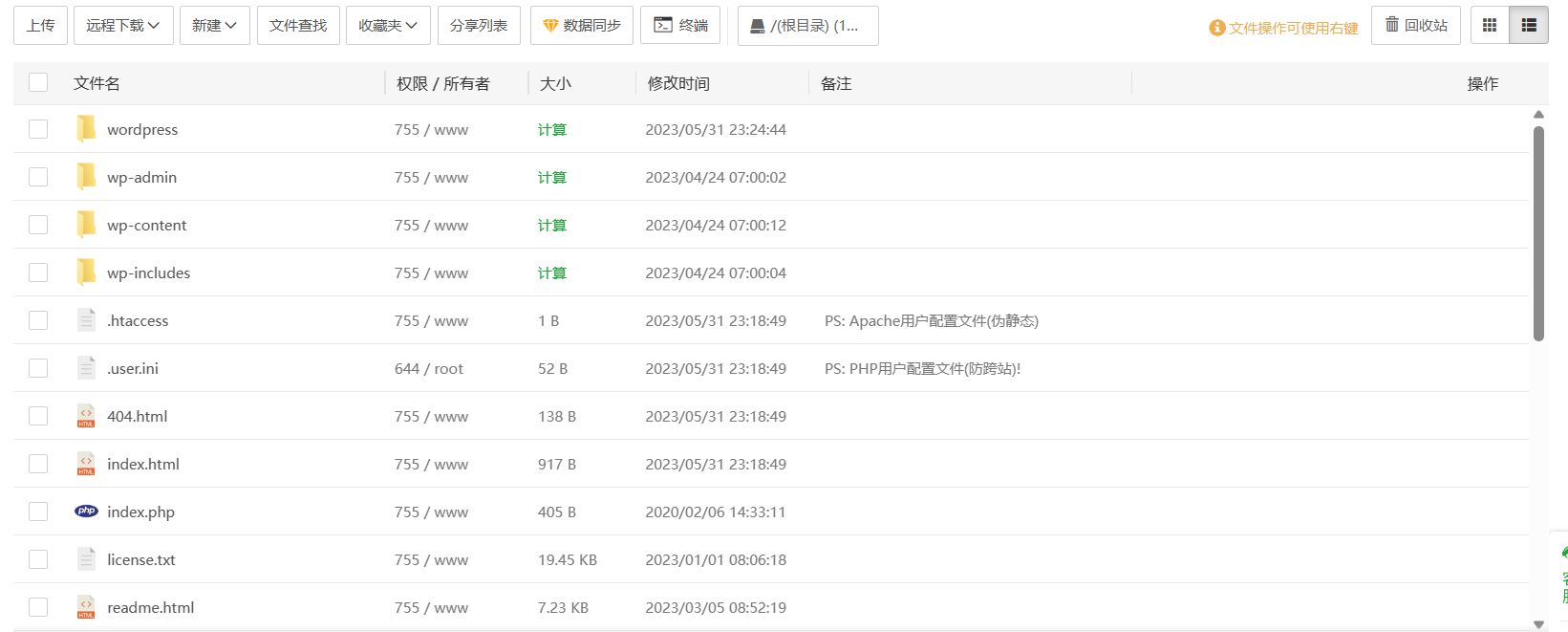
Task: Open the 新建 dropdown menu
Action: [214, 26]
